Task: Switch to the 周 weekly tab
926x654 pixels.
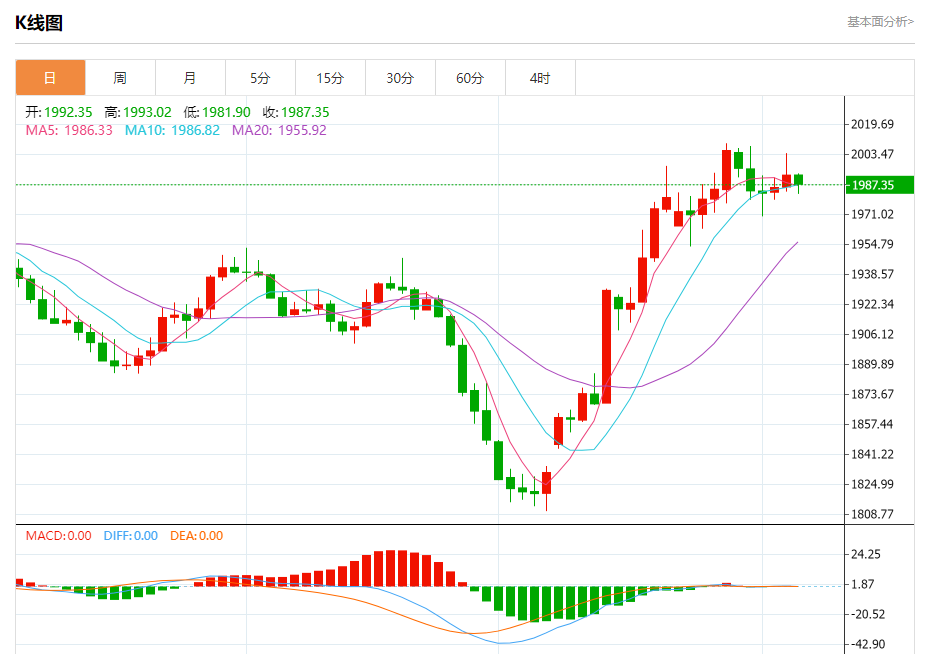Action: point(120,77)
